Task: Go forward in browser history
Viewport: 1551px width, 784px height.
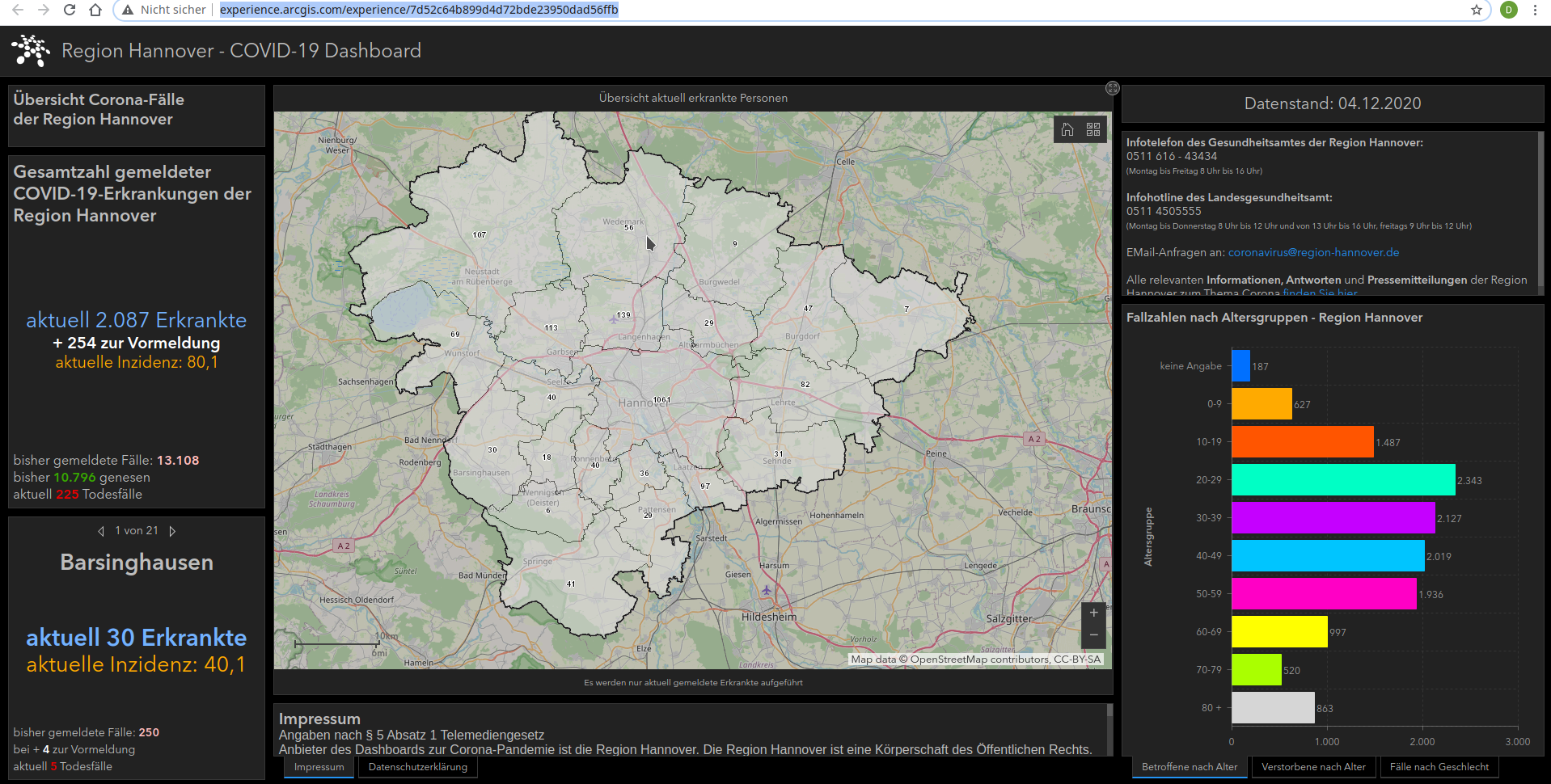Action: (44, 10)
